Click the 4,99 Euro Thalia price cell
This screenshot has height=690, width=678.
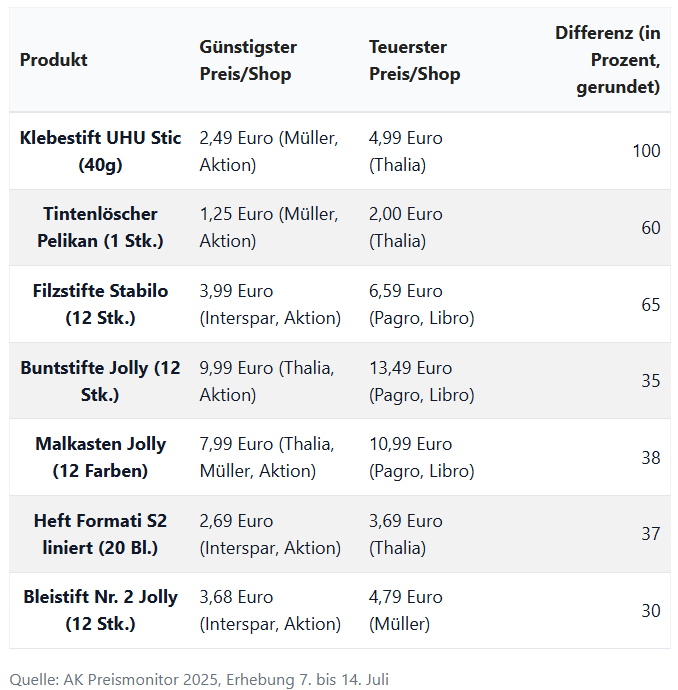tap(406, 151)
